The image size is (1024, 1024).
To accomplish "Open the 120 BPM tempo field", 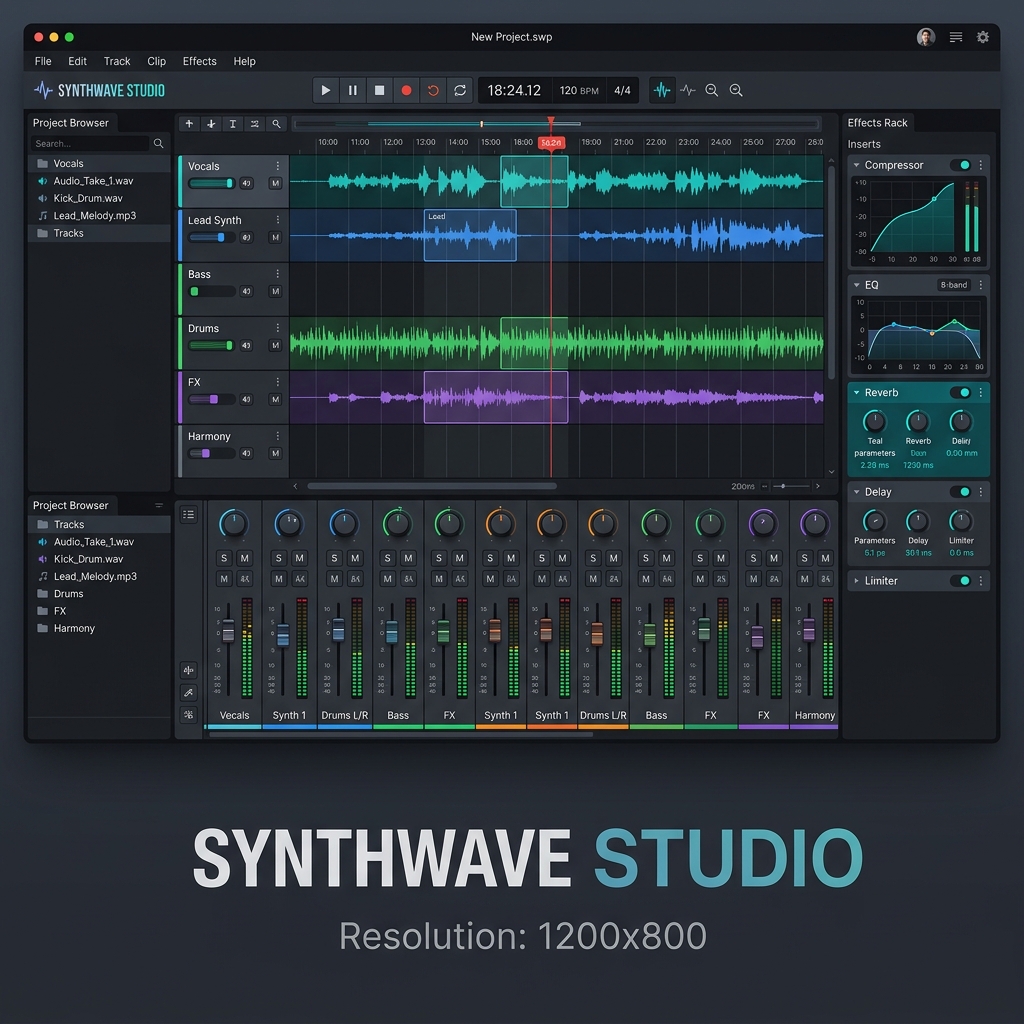I will (x=579, y=90).
